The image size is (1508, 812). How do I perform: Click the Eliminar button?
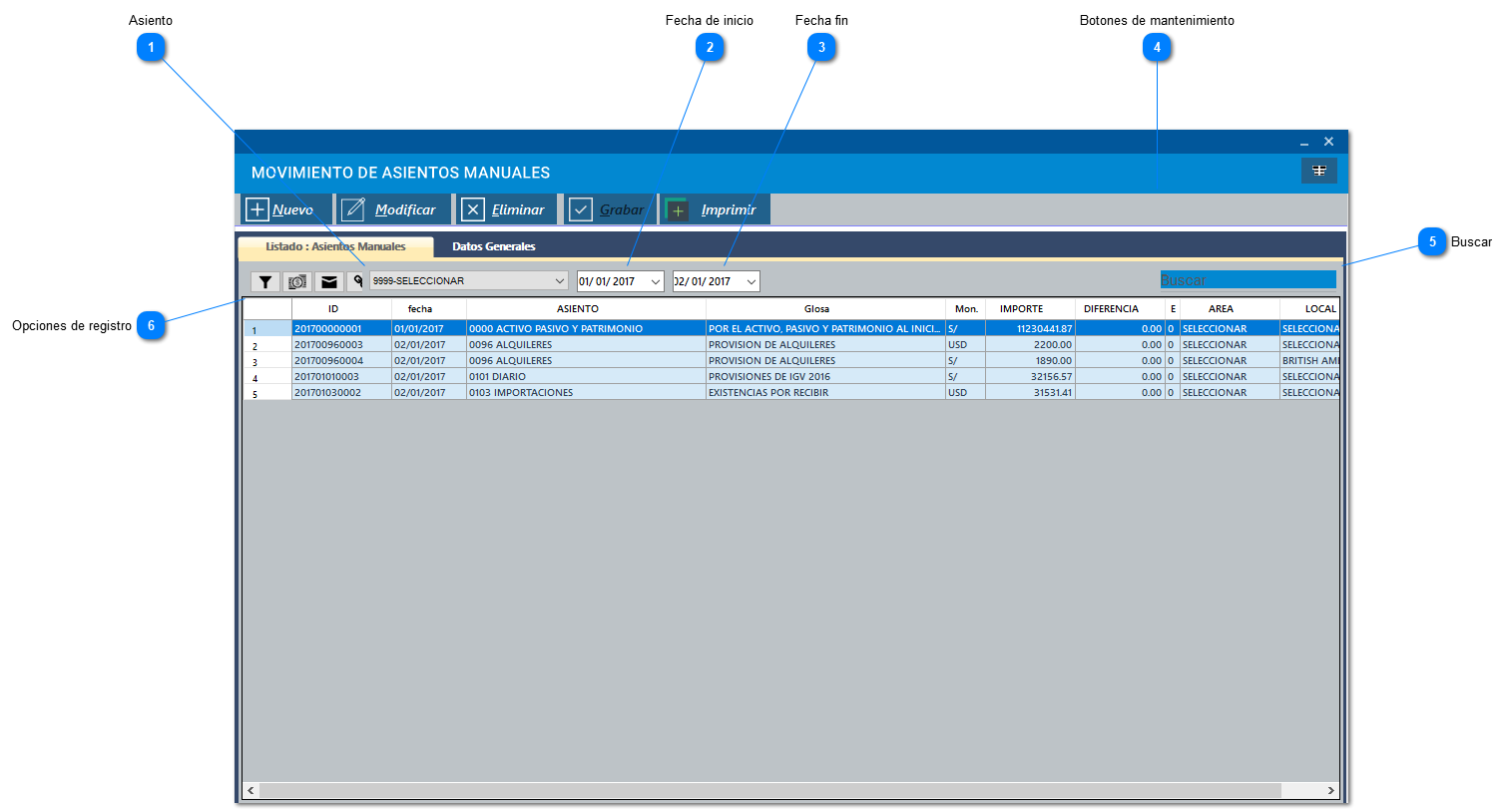pos(506,209)
